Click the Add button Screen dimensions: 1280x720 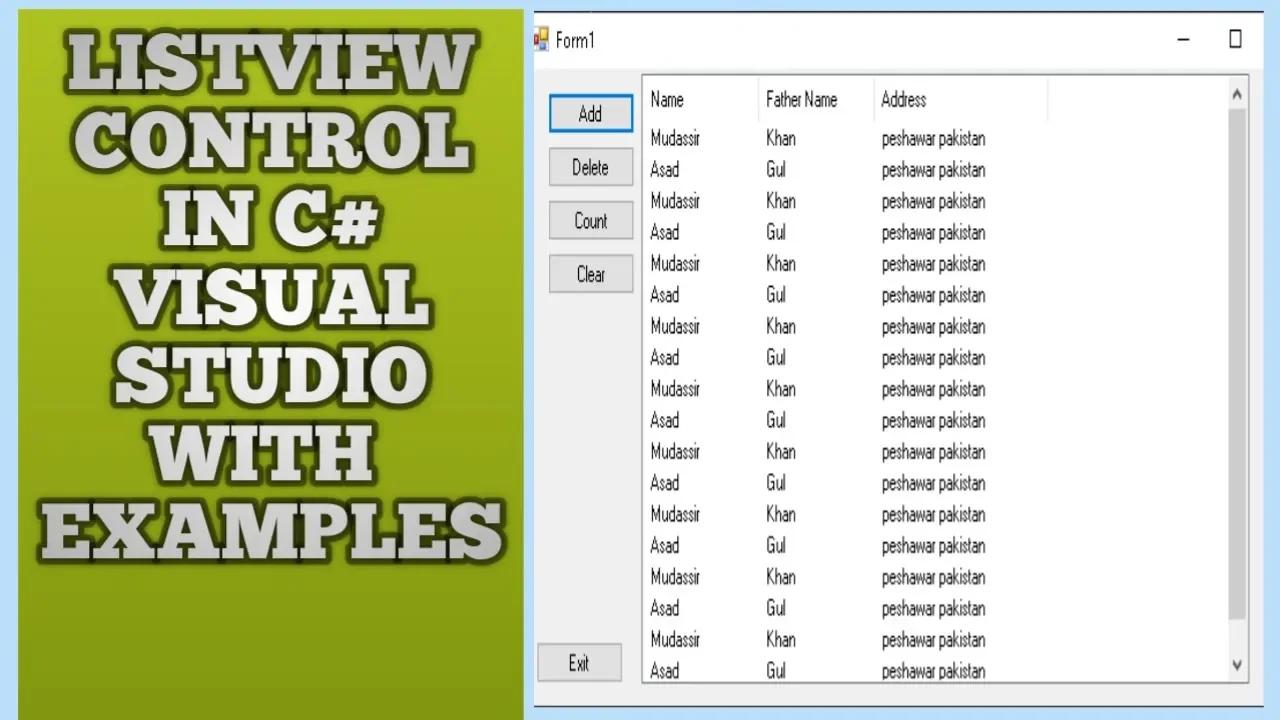[x=591, y=114]
